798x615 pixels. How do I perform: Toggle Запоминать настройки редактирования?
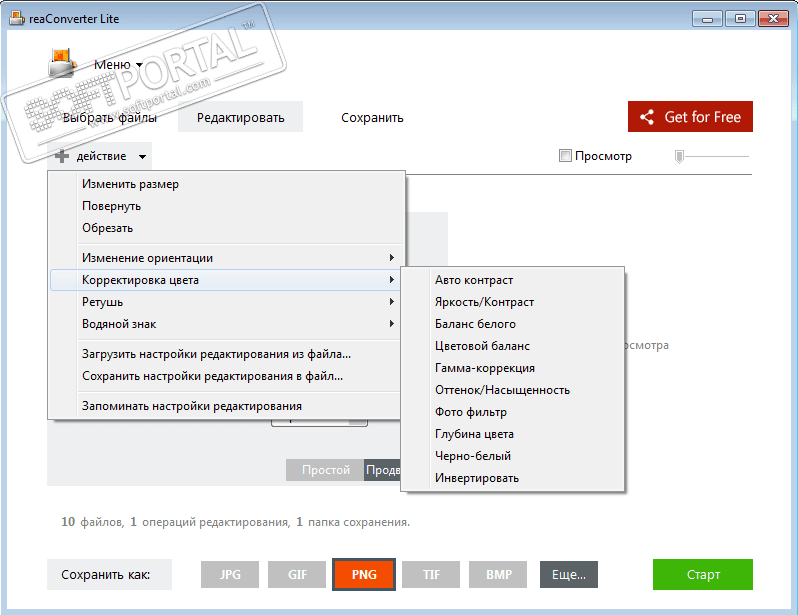(x=225, y=406)
